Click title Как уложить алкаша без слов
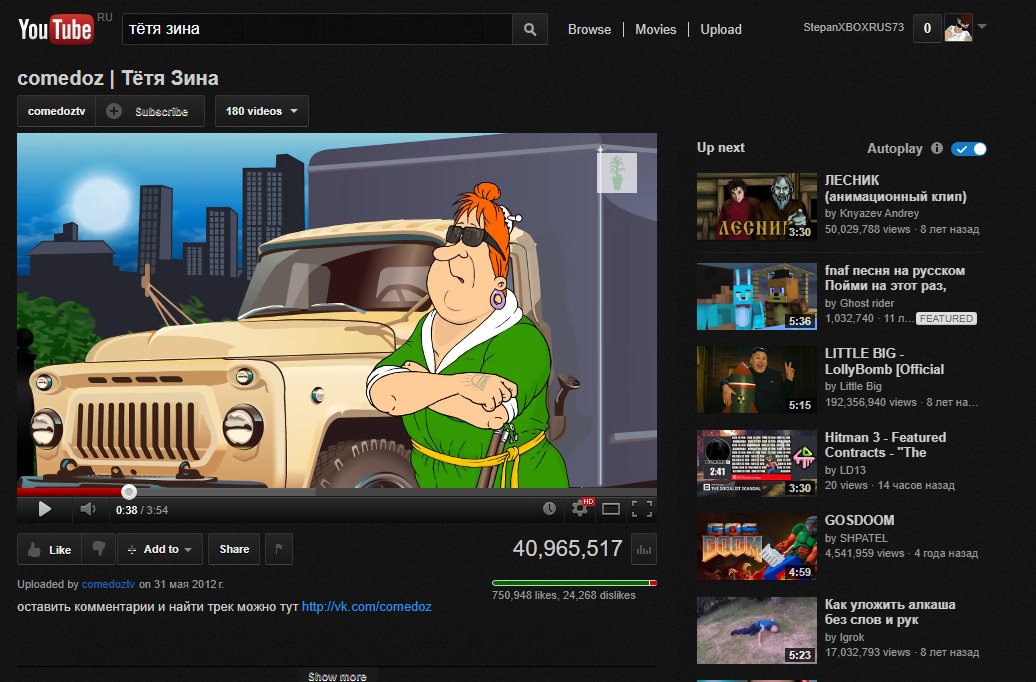This screenshot has height=682, width=1036. pos(890,612)
